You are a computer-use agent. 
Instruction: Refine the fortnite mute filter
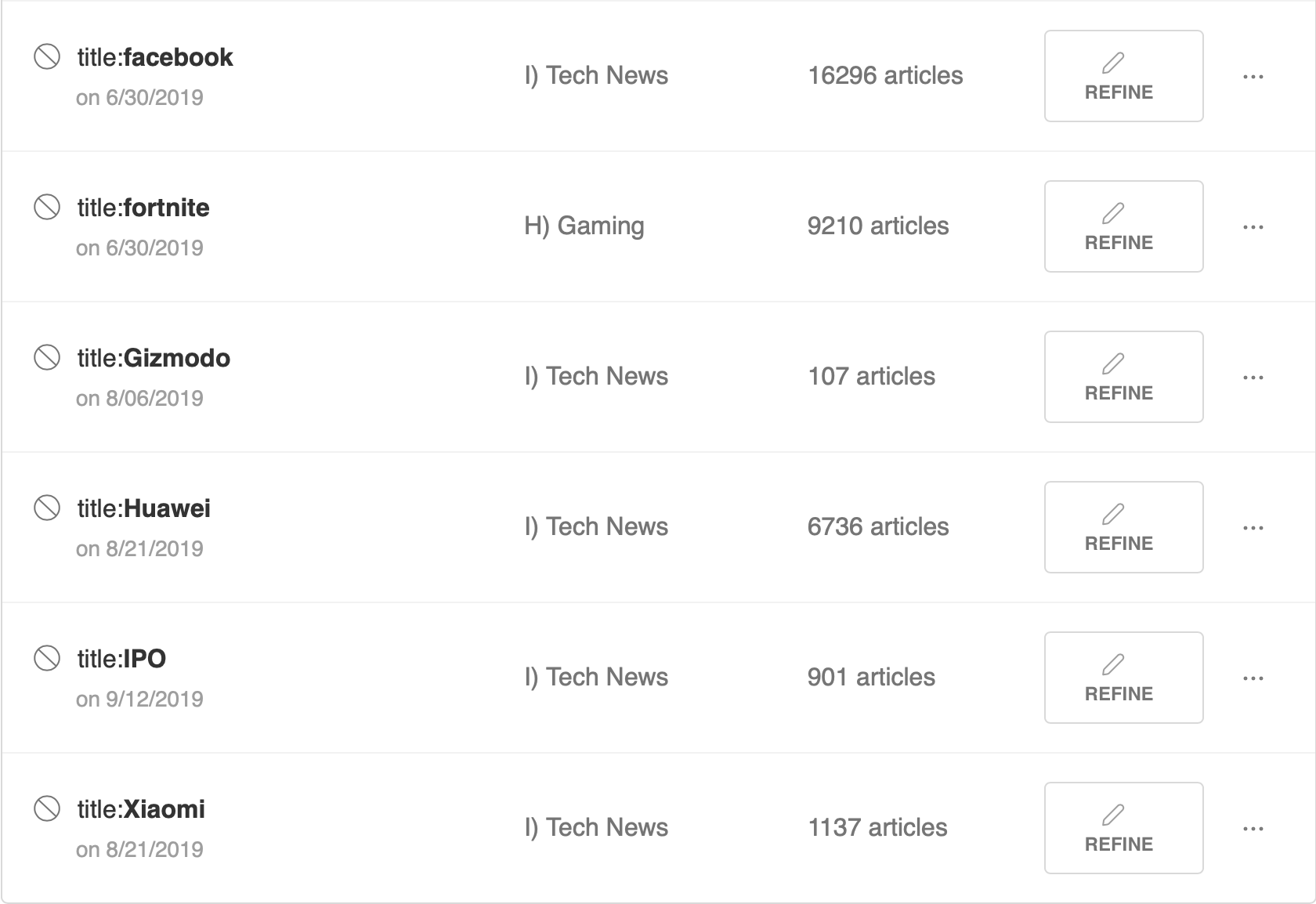pos(1123,226)
